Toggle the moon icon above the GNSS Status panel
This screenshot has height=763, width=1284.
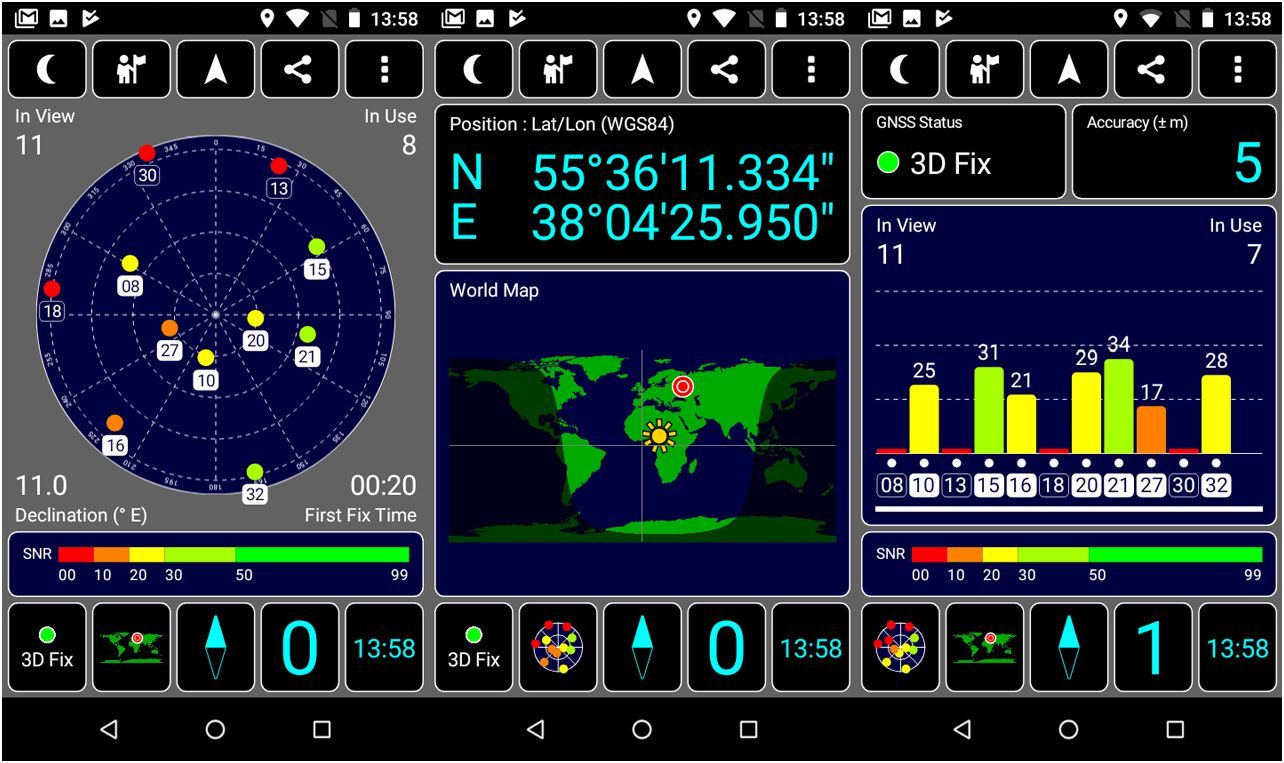(x=900, y=69)
